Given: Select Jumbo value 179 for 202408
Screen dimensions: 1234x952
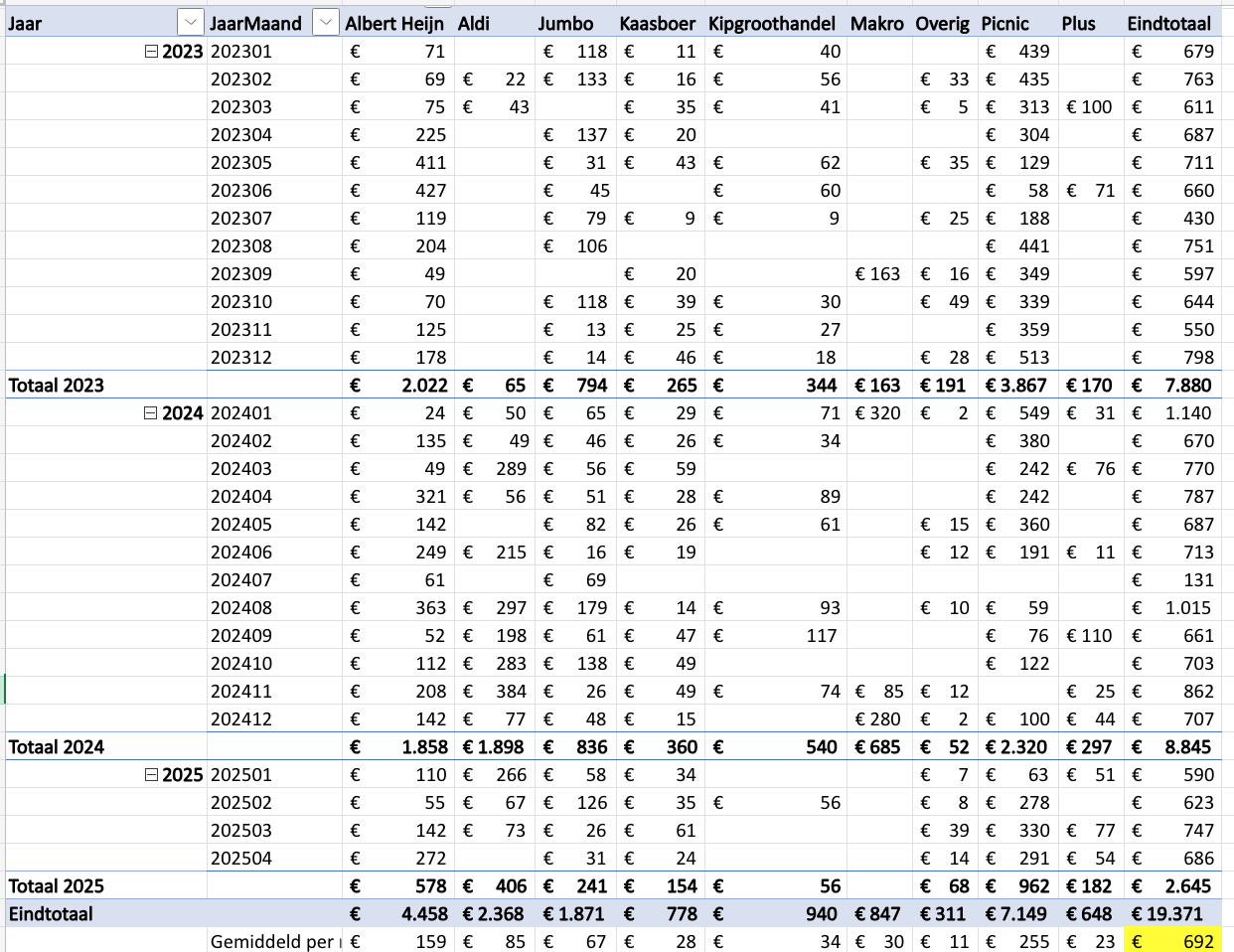Looking at the screenshot, I should coord(591,608).
